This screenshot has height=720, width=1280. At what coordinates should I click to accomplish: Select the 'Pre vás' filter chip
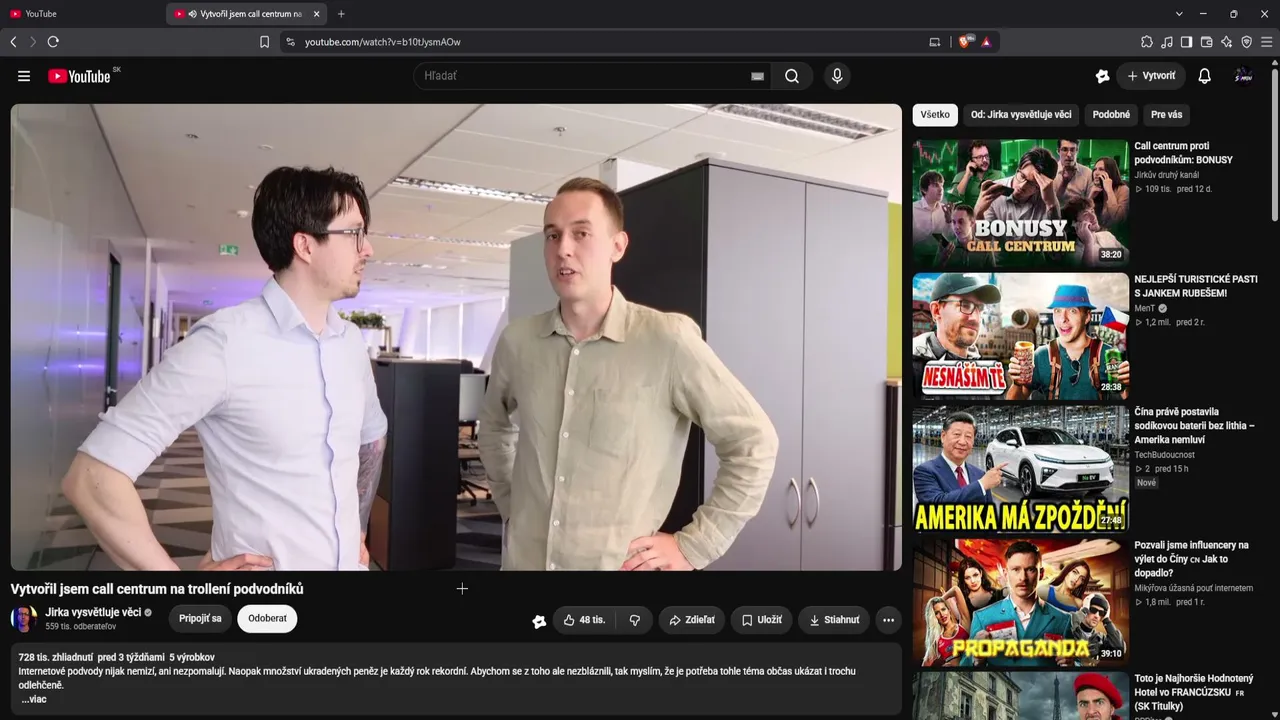click(x=1166, y=115)
